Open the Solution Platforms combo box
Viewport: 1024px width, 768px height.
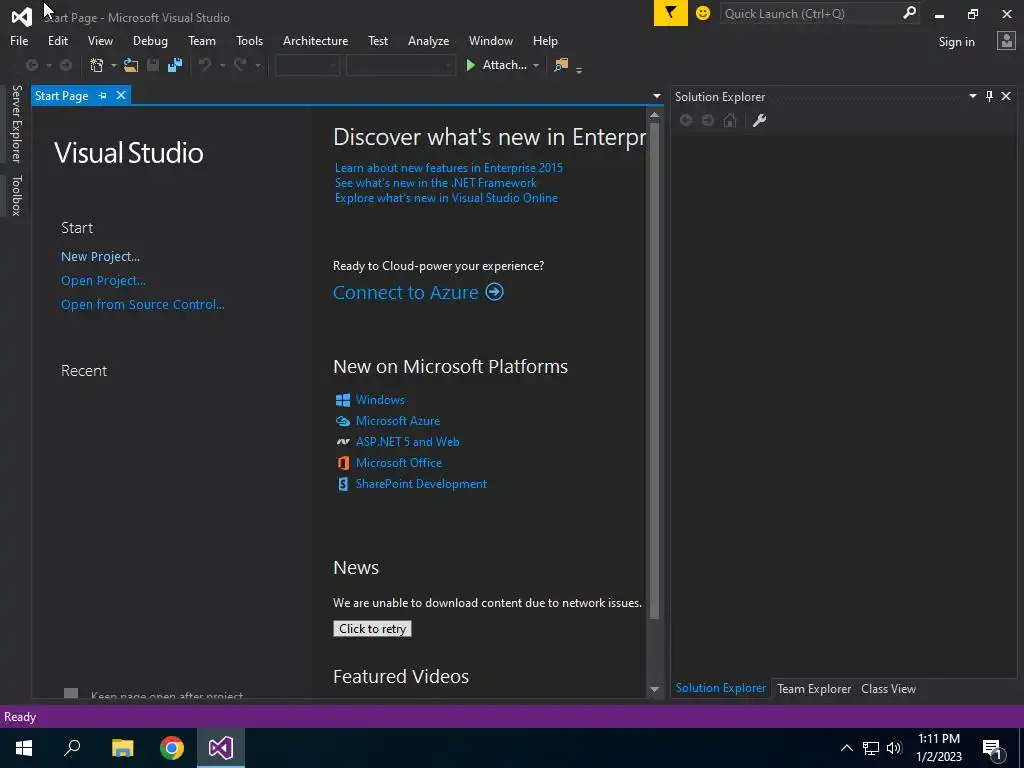(x=400, y=65)
